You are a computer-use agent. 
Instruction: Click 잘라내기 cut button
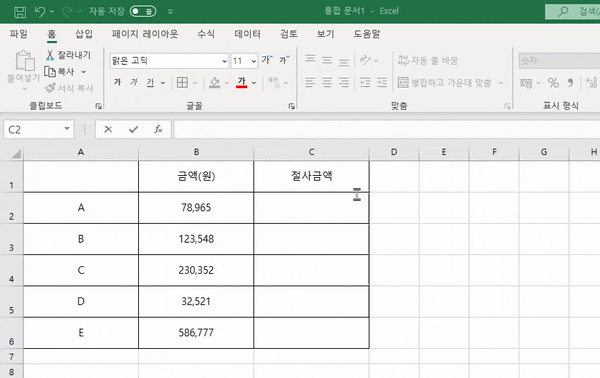click(68, 55)
